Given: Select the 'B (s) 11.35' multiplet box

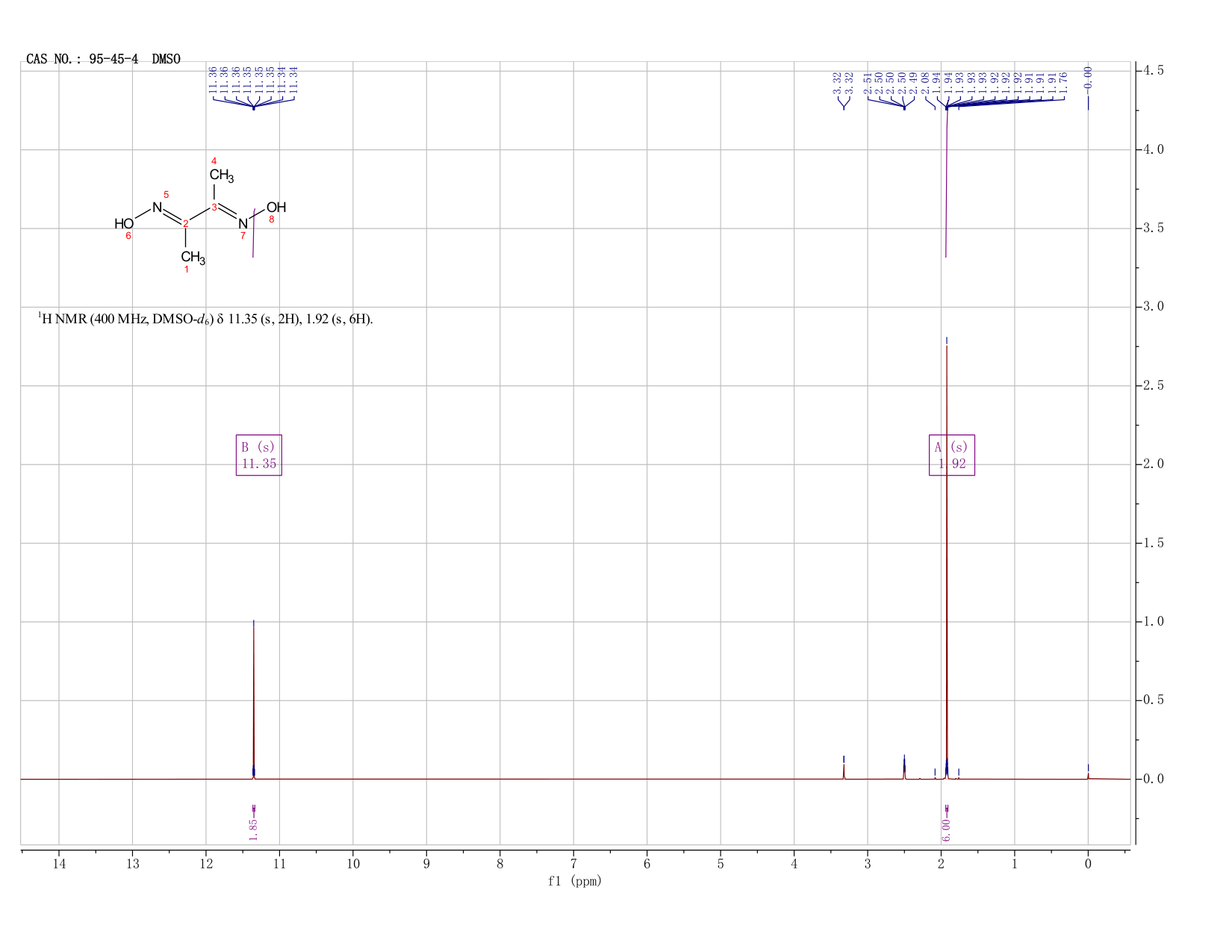Looking at the screenshot, I should (258, 455).
